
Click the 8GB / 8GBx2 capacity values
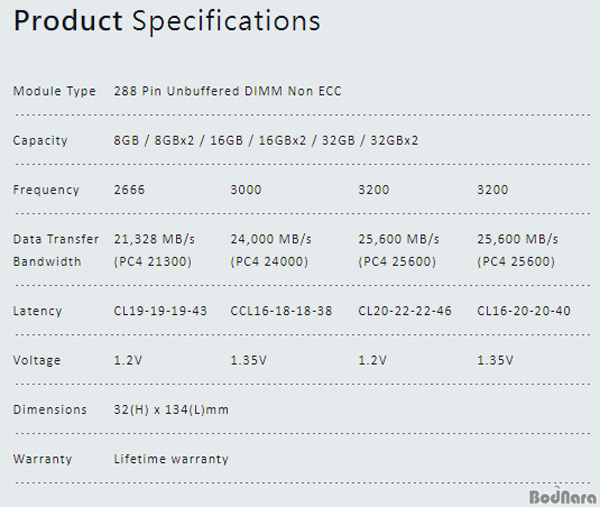click(154, 140)
